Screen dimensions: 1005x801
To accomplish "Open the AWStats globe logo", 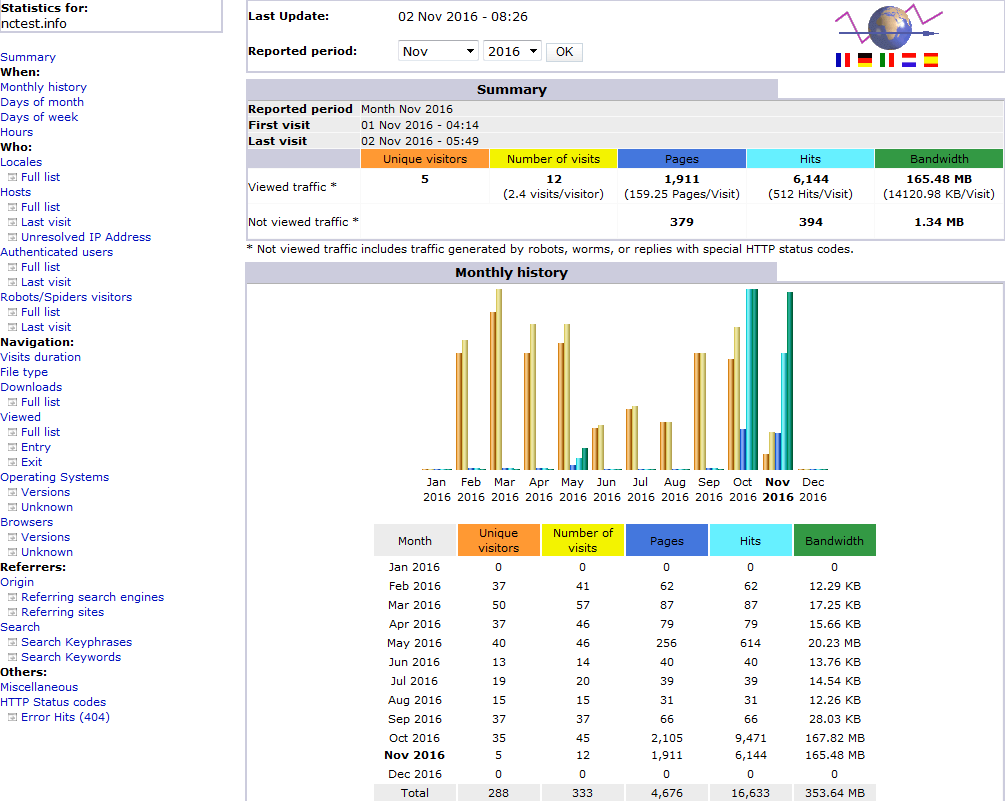I will tap(890, 27).
